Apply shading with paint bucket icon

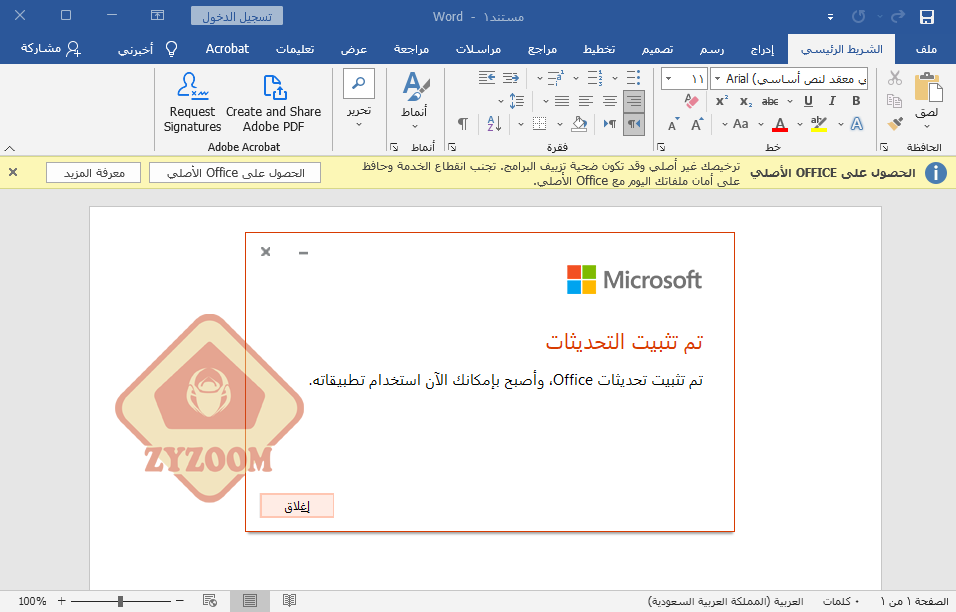(x=579, y=124)
